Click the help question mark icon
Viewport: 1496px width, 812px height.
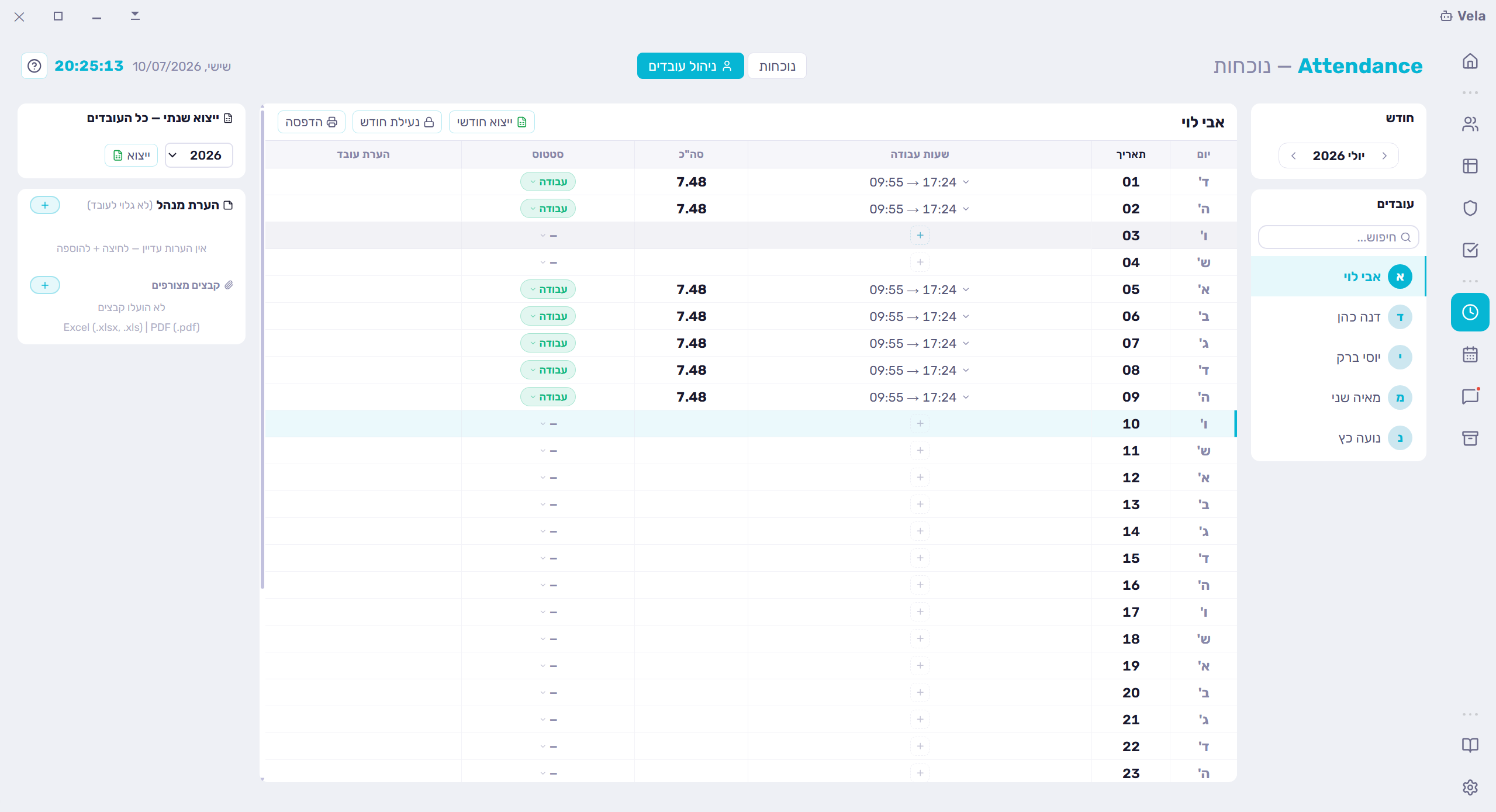pyautogui.click(x=34, y=66)
